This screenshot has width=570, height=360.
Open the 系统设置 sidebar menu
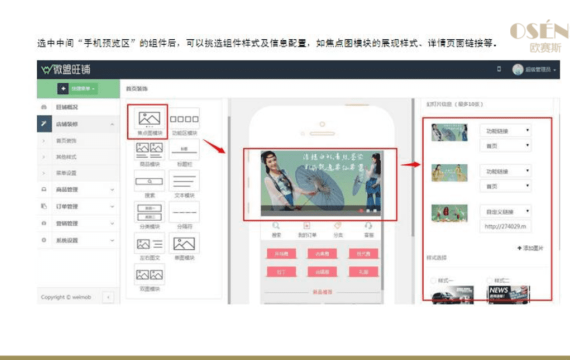78,240
